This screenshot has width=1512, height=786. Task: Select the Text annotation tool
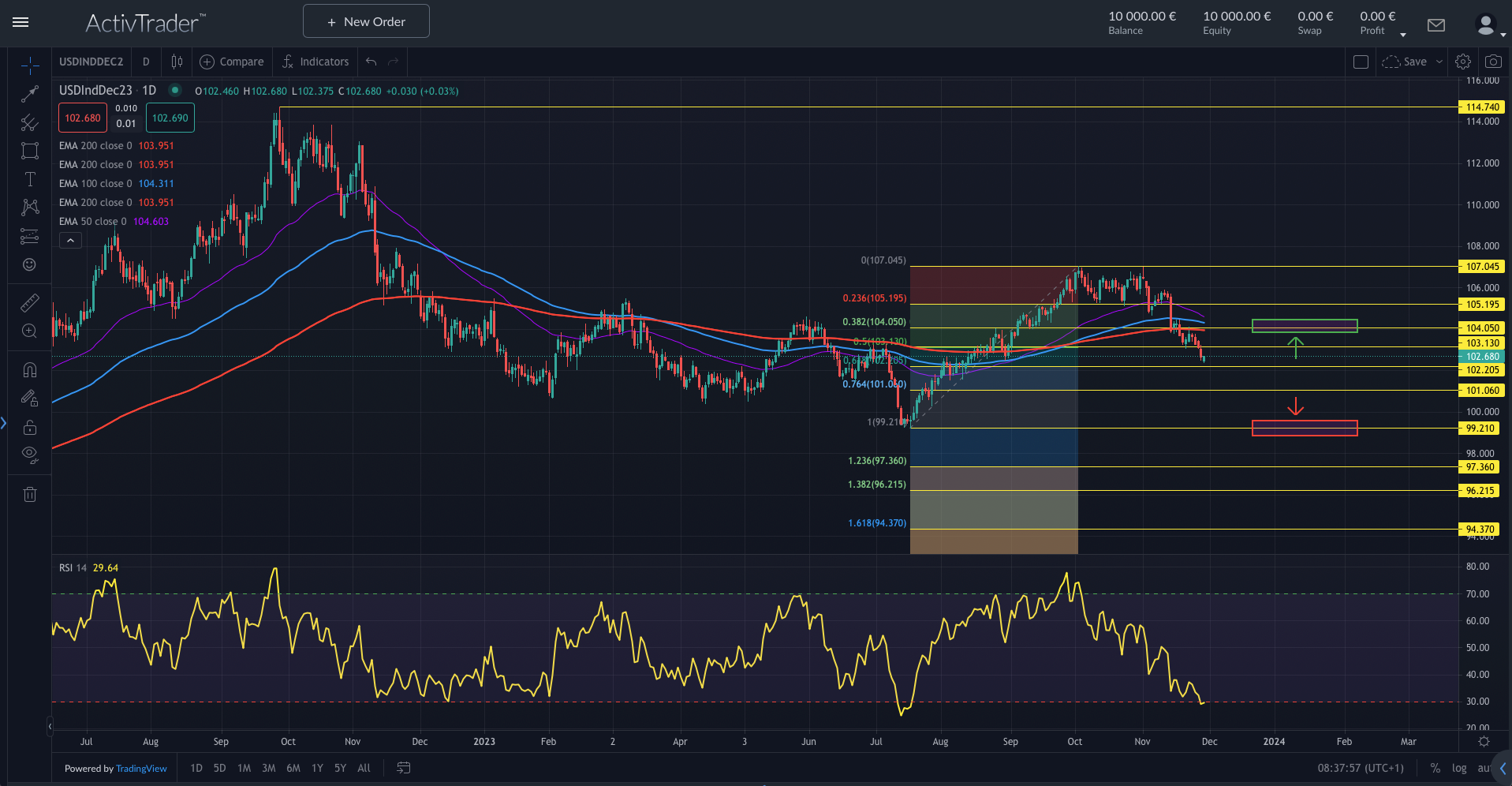tap(30, 179)
